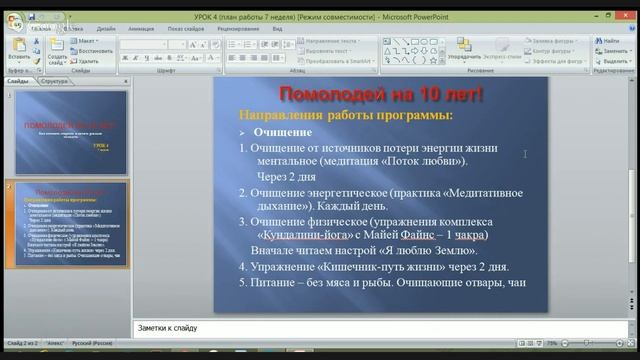
Task: Click Replace (Заменить) button
Action: [x=613, y=51]
